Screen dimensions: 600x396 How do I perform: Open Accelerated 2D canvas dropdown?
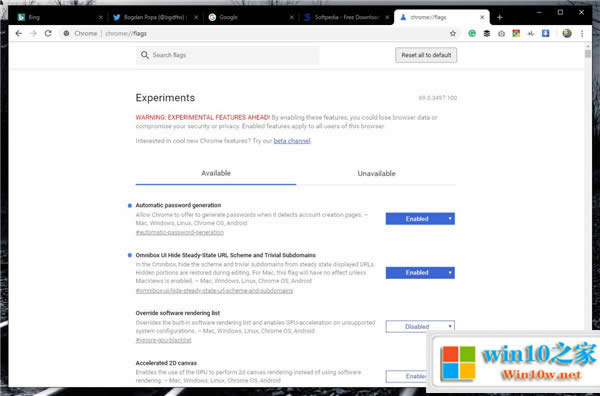click(x=406, y=376)
